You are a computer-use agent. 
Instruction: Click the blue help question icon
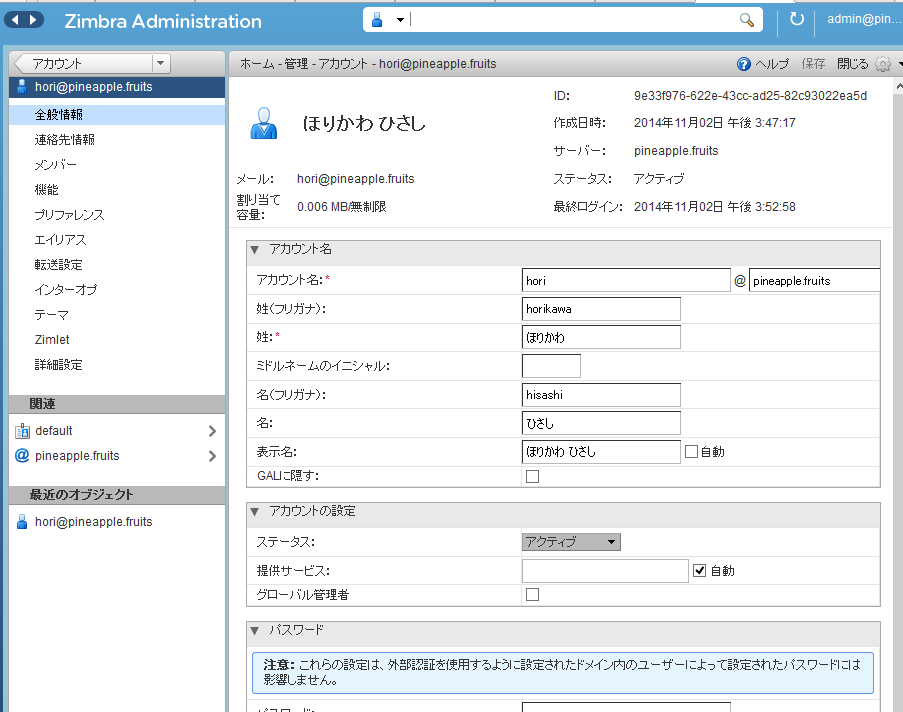tap(743, 64)
